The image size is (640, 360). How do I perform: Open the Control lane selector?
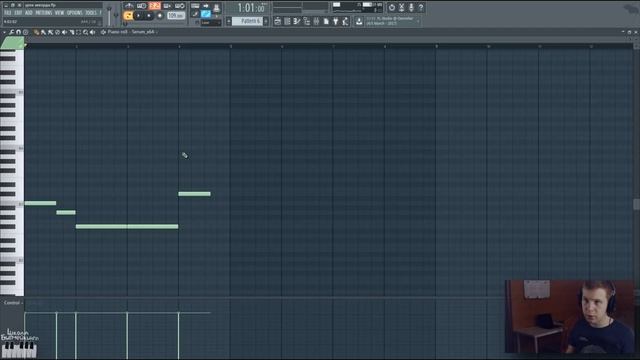pyautogui.click(x=12, y=303)
